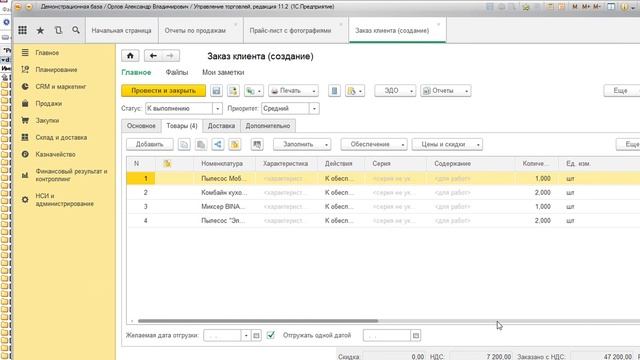Open Favorites star icon
This screenshot has height=360, width=640.
click(40, 30)
